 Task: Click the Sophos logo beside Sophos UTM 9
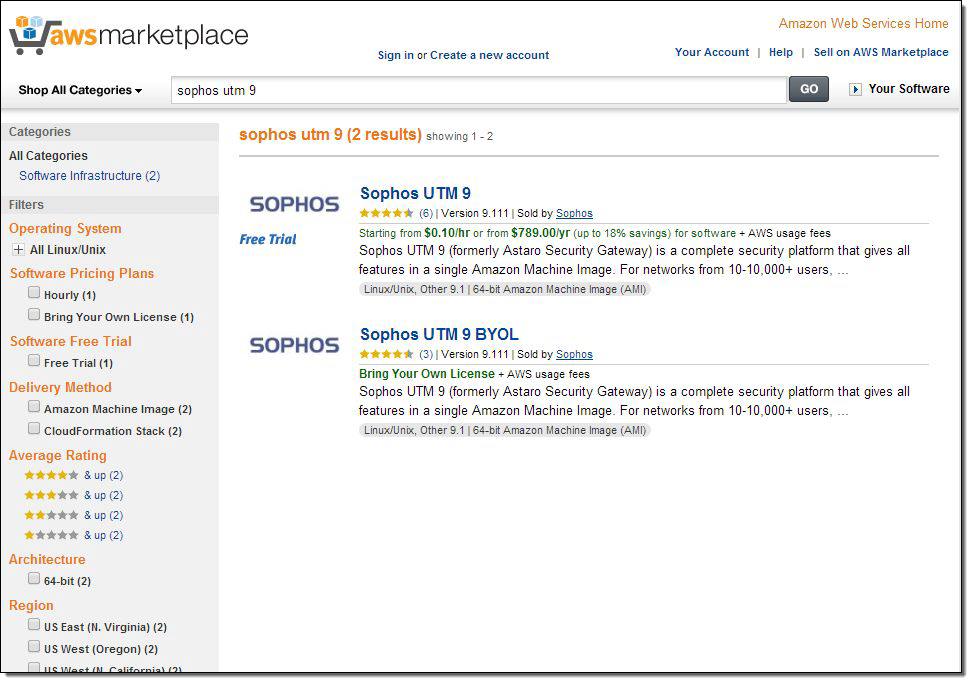(294, 204)
